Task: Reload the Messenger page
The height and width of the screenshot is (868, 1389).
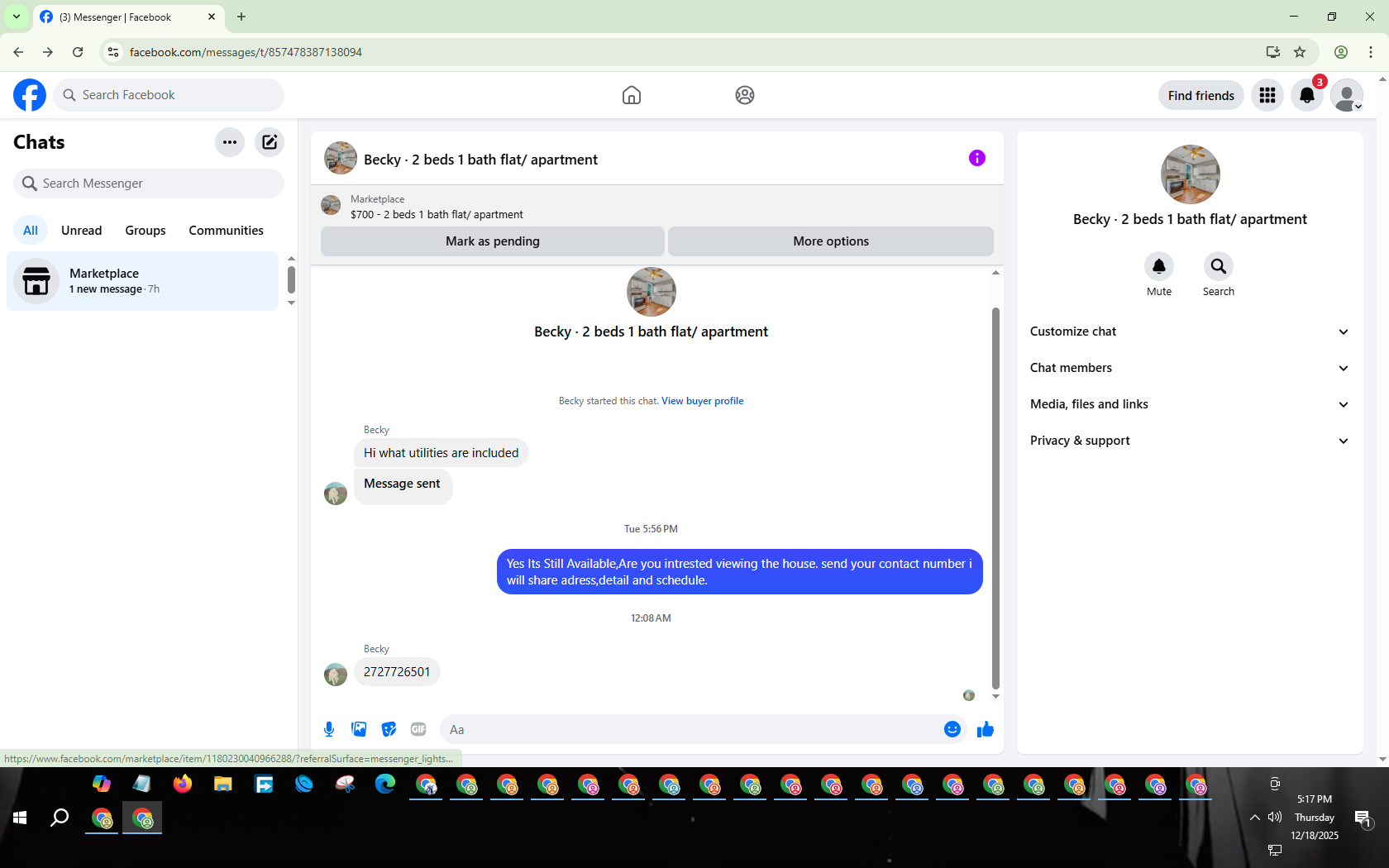Action: tap(78, 52)
